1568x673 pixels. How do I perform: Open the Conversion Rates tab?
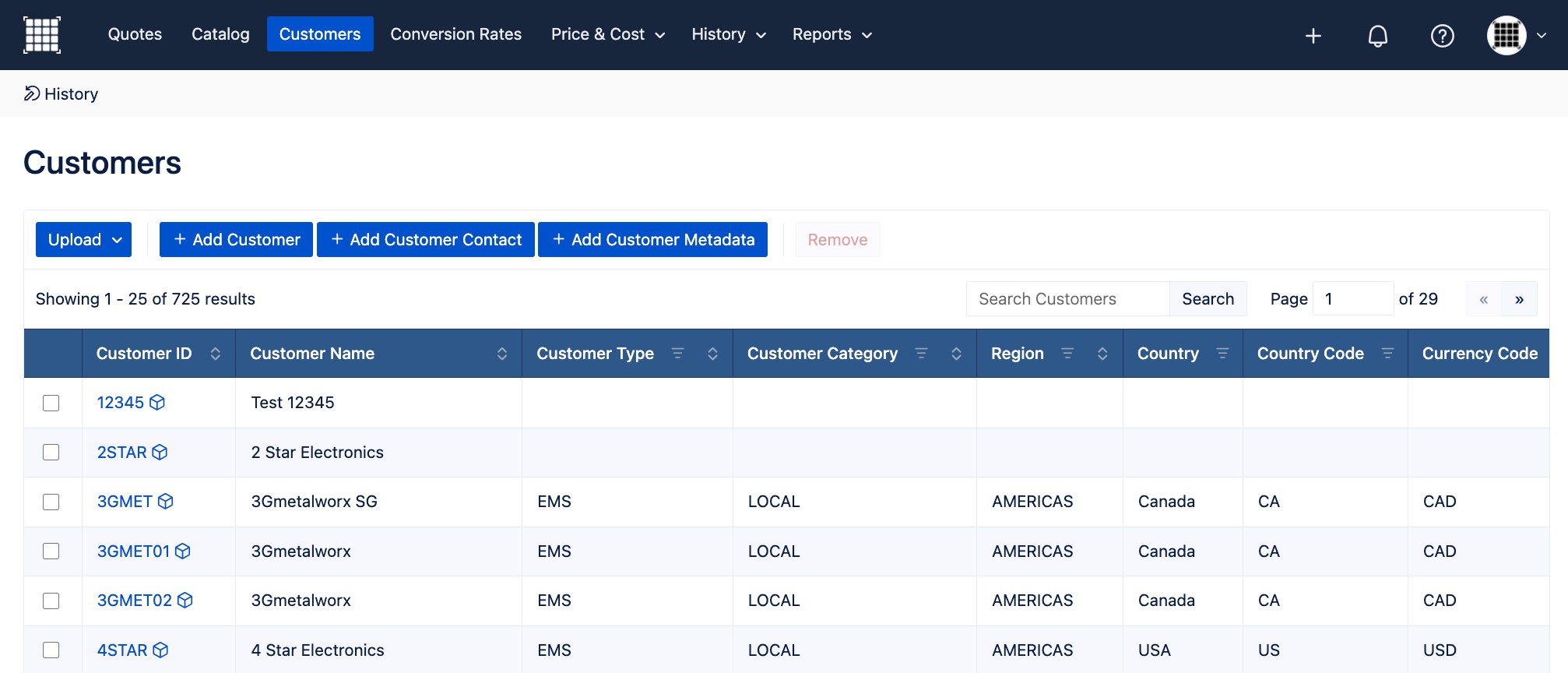pyautogui.click(x=456, y=34)
